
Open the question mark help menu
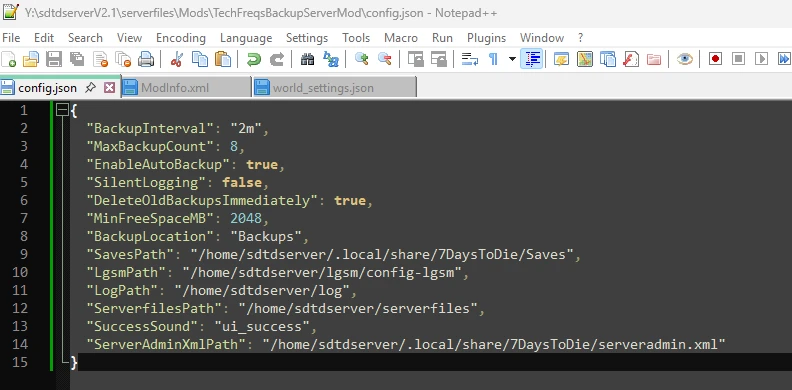point(580,38)
